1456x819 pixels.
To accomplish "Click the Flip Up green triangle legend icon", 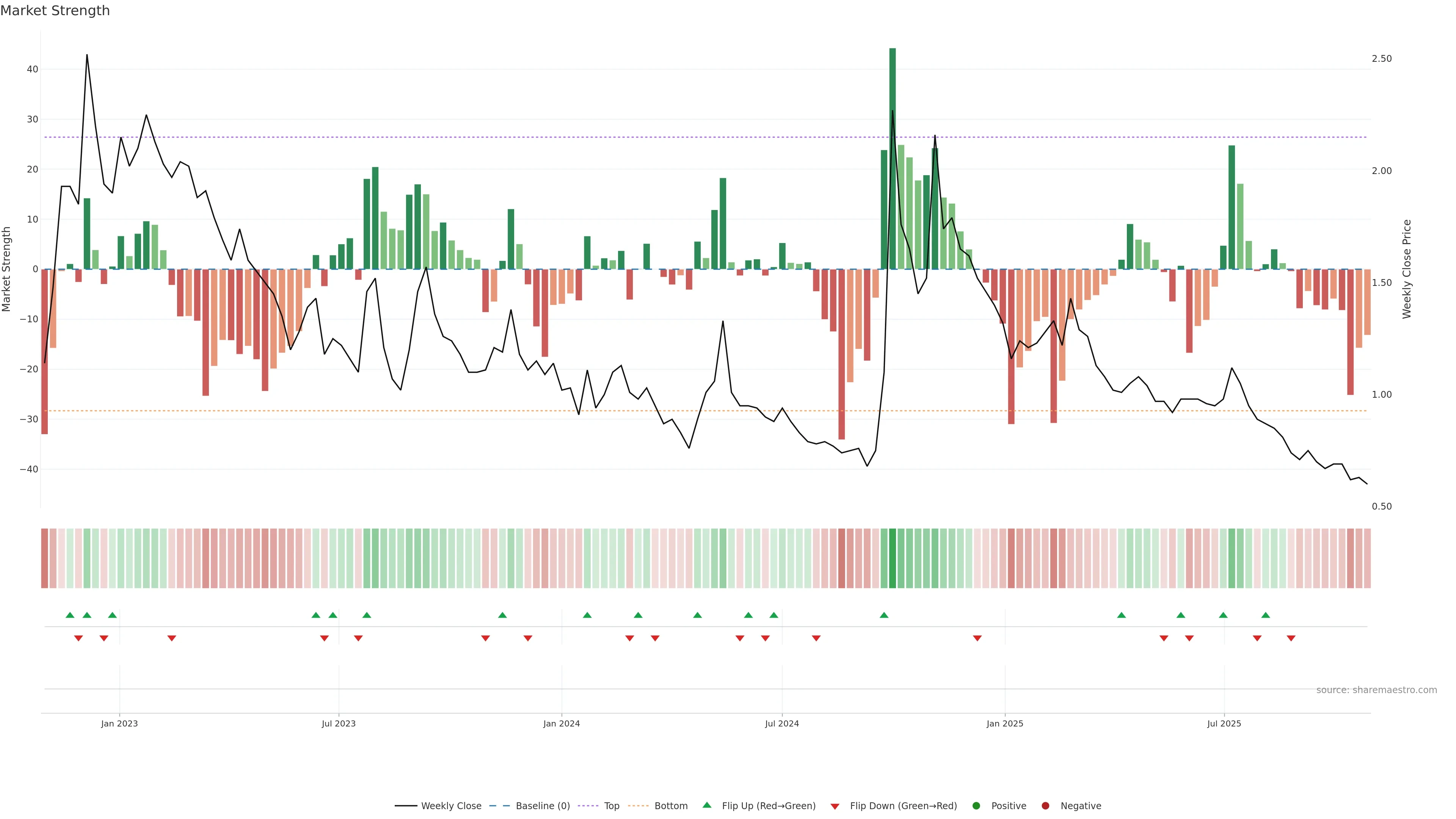I will coord(706,805).
